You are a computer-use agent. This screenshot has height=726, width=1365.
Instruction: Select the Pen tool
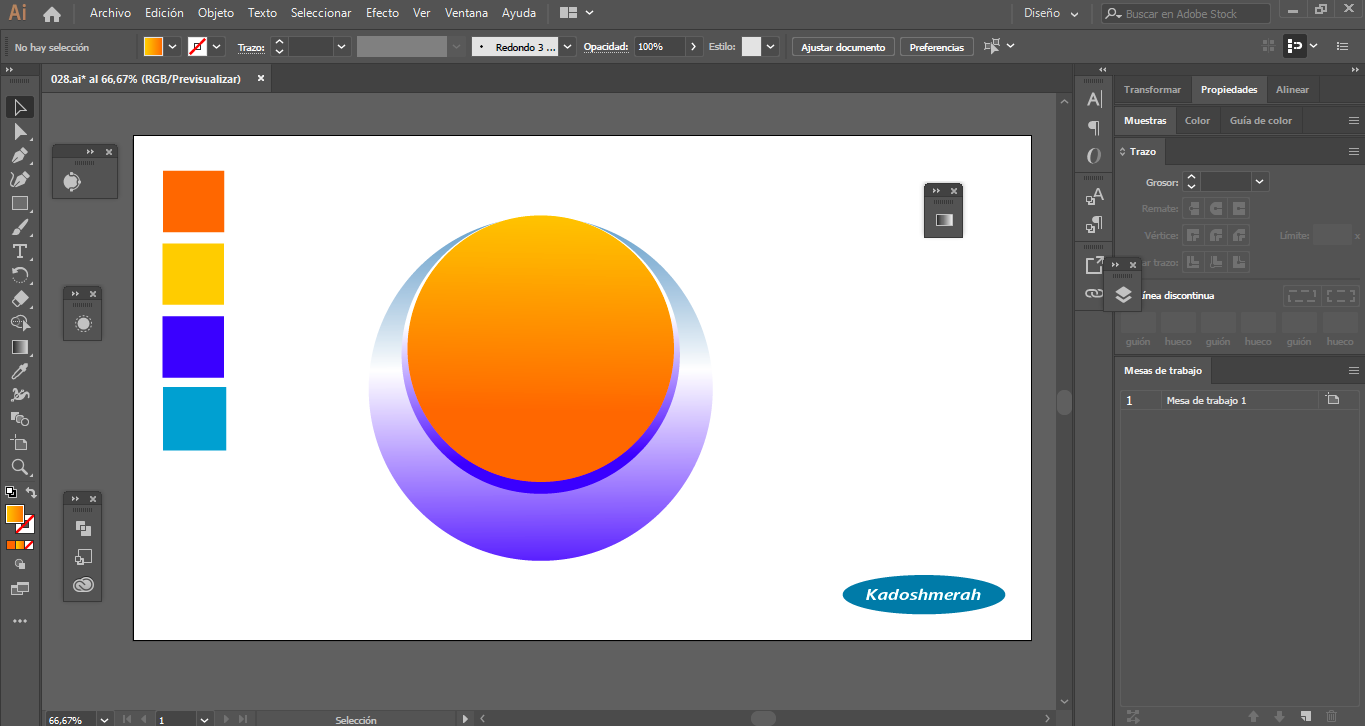click(x=20, y=155)
